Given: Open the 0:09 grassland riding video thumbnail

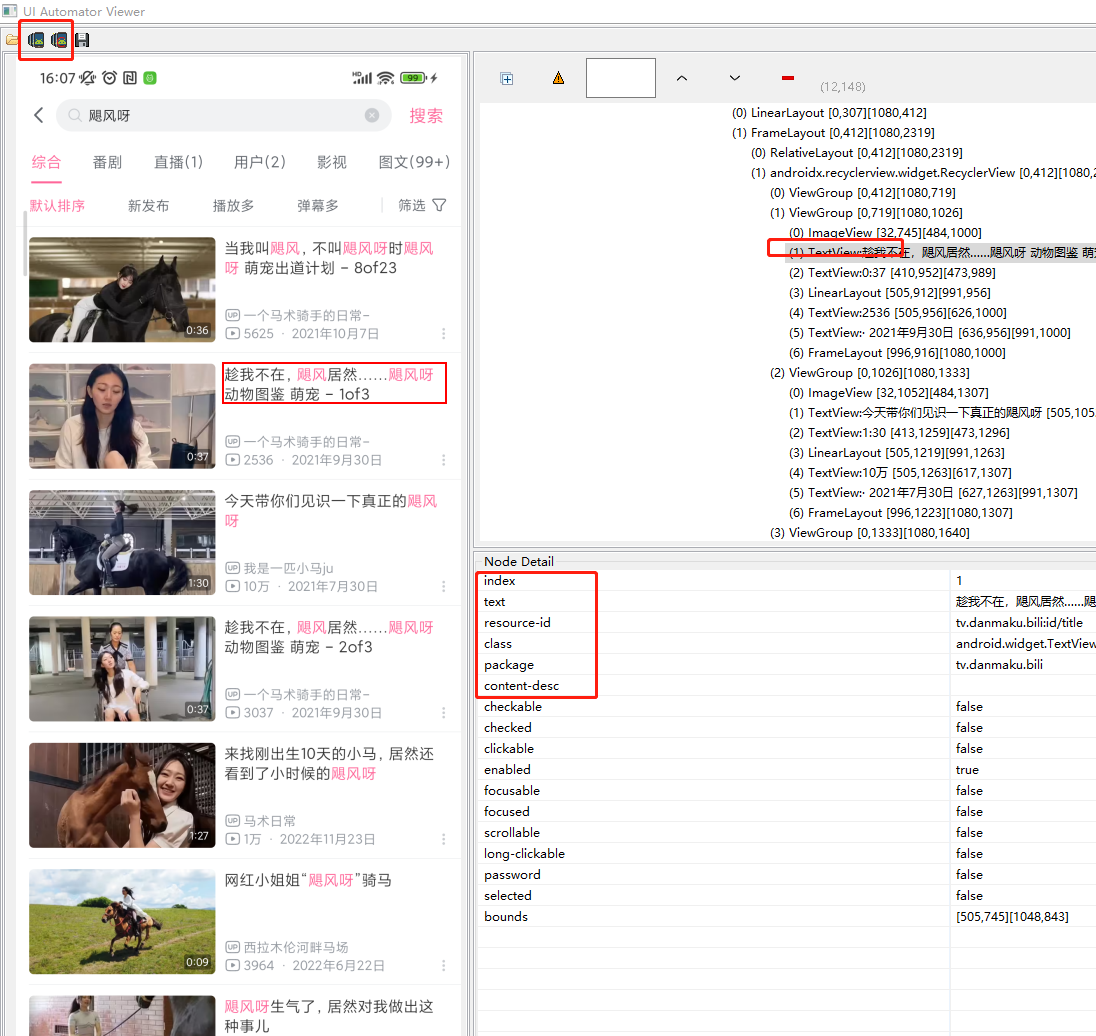Looking at the screenshot, I should 122,921.
